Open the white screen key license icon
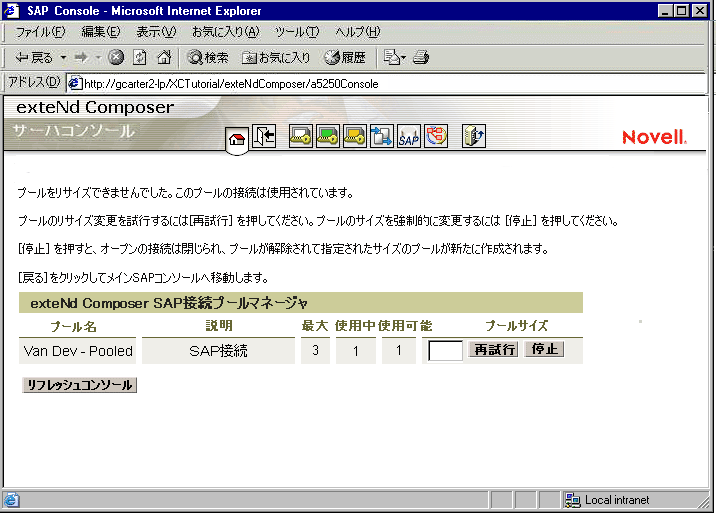The height and width of the screenshot is (515, 716). point(300,136)
